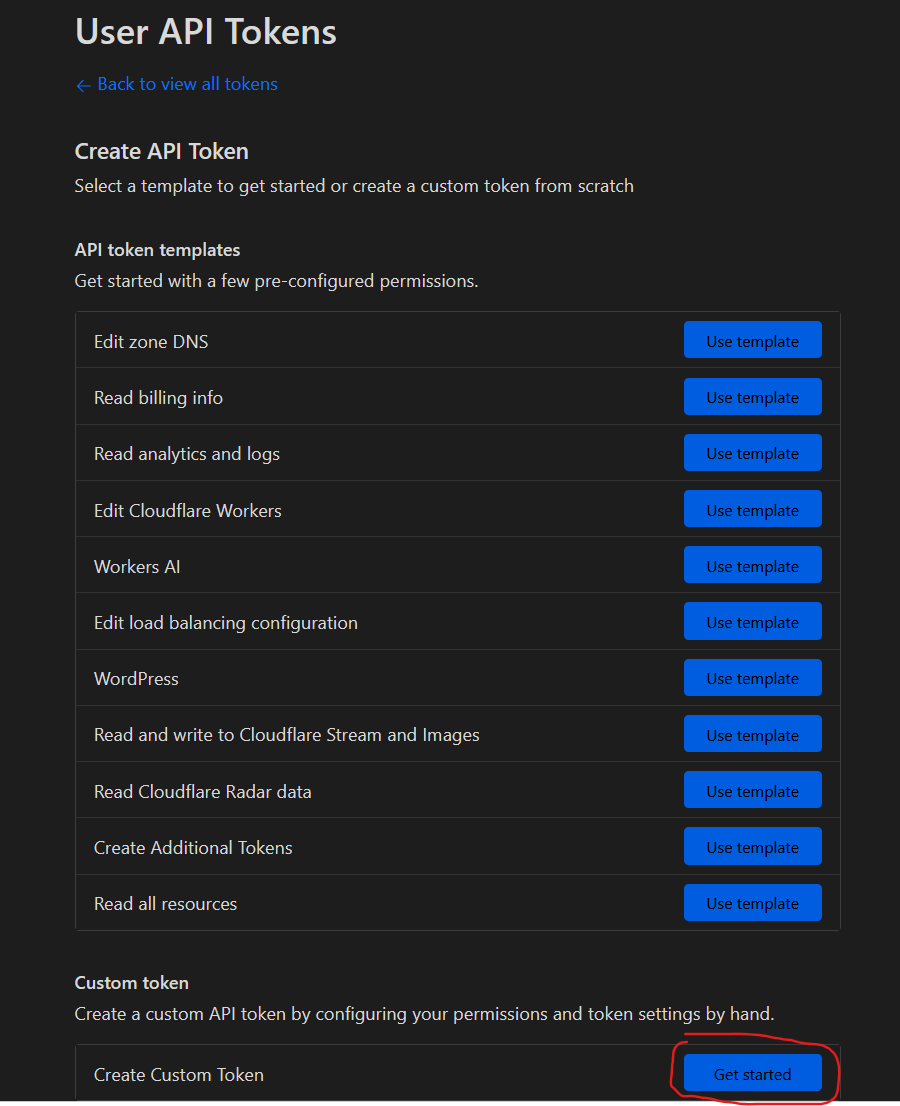Viewport: 900px width, 1106px height.
Task: Use template for Read analytics and logs
Action: click(x=752, y=452)
